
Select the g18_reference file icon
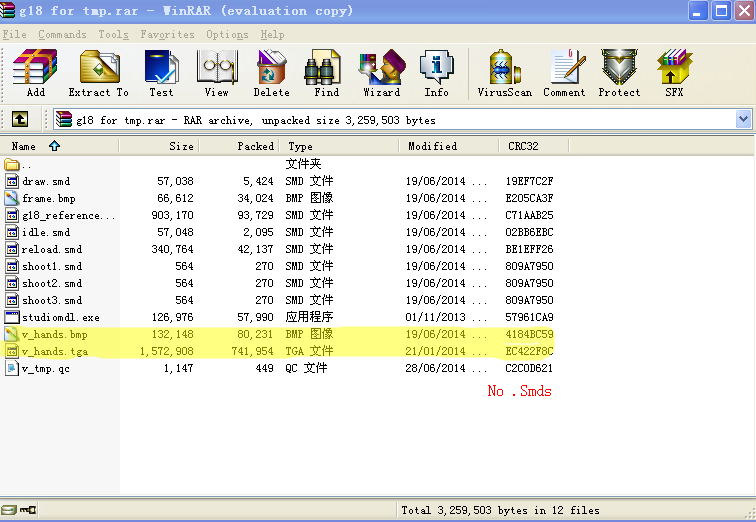pos(12,215)
